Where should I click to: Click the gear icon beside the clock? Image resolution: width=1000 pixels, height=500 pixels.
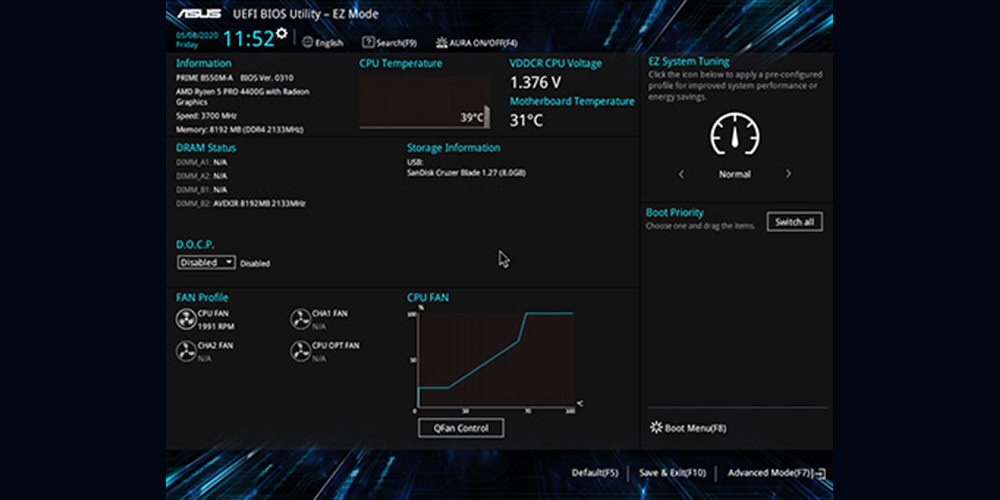click(x=282, y=34)
